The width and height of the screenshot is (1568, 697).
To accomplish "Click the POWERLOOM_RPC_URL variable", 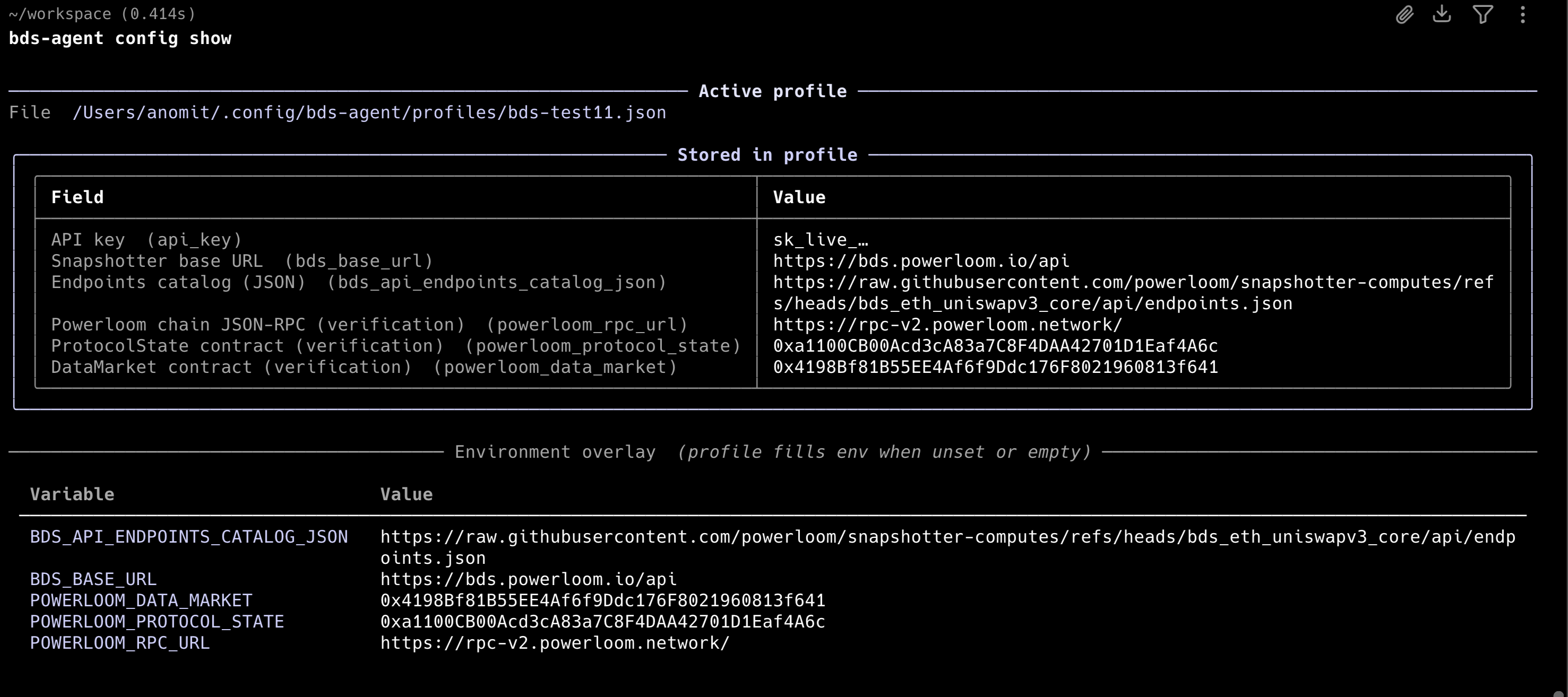I will point(120,643).
